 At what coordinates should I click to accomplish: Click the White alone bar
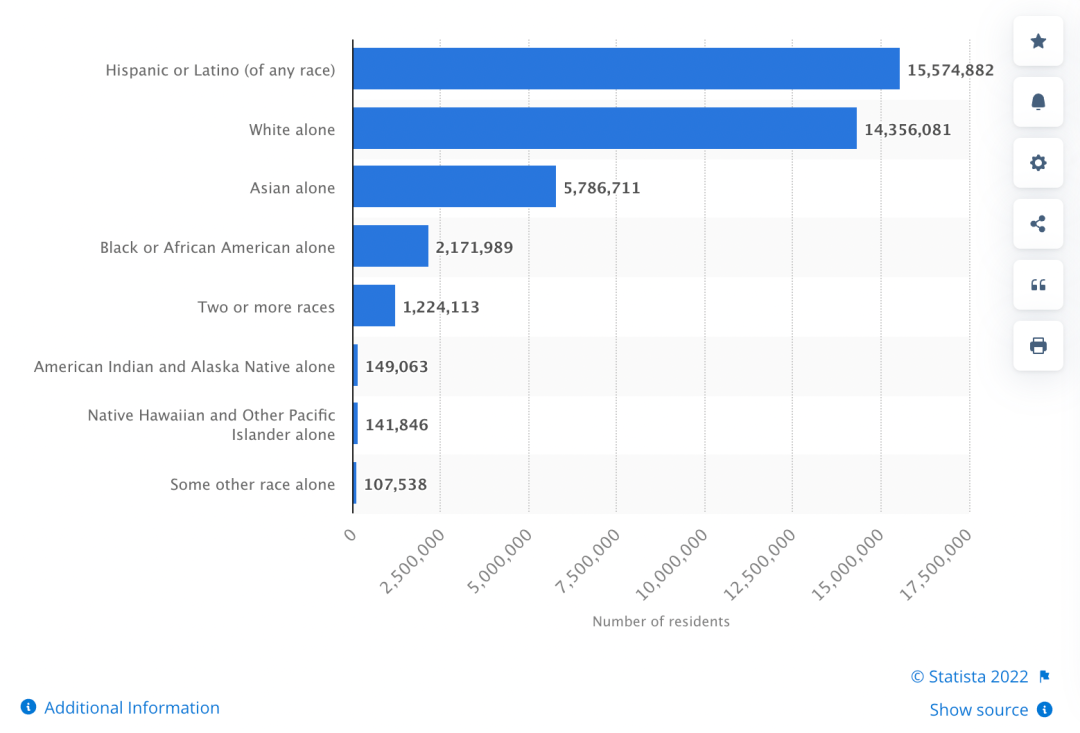point(604,129)
